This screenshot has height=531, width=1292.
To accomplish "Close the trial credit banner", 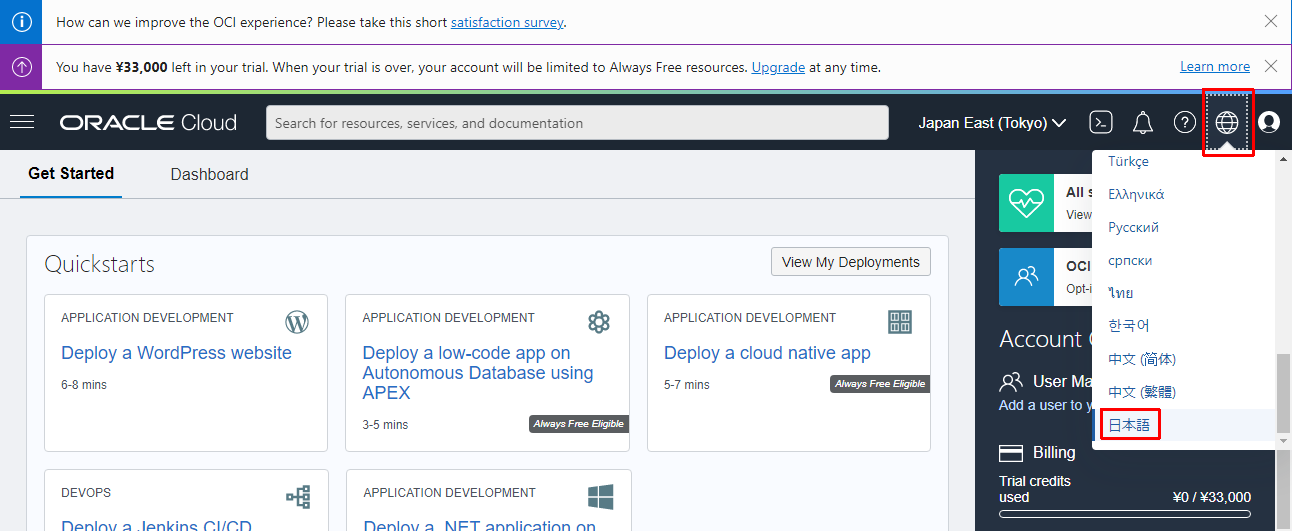I will point(1271,66).
